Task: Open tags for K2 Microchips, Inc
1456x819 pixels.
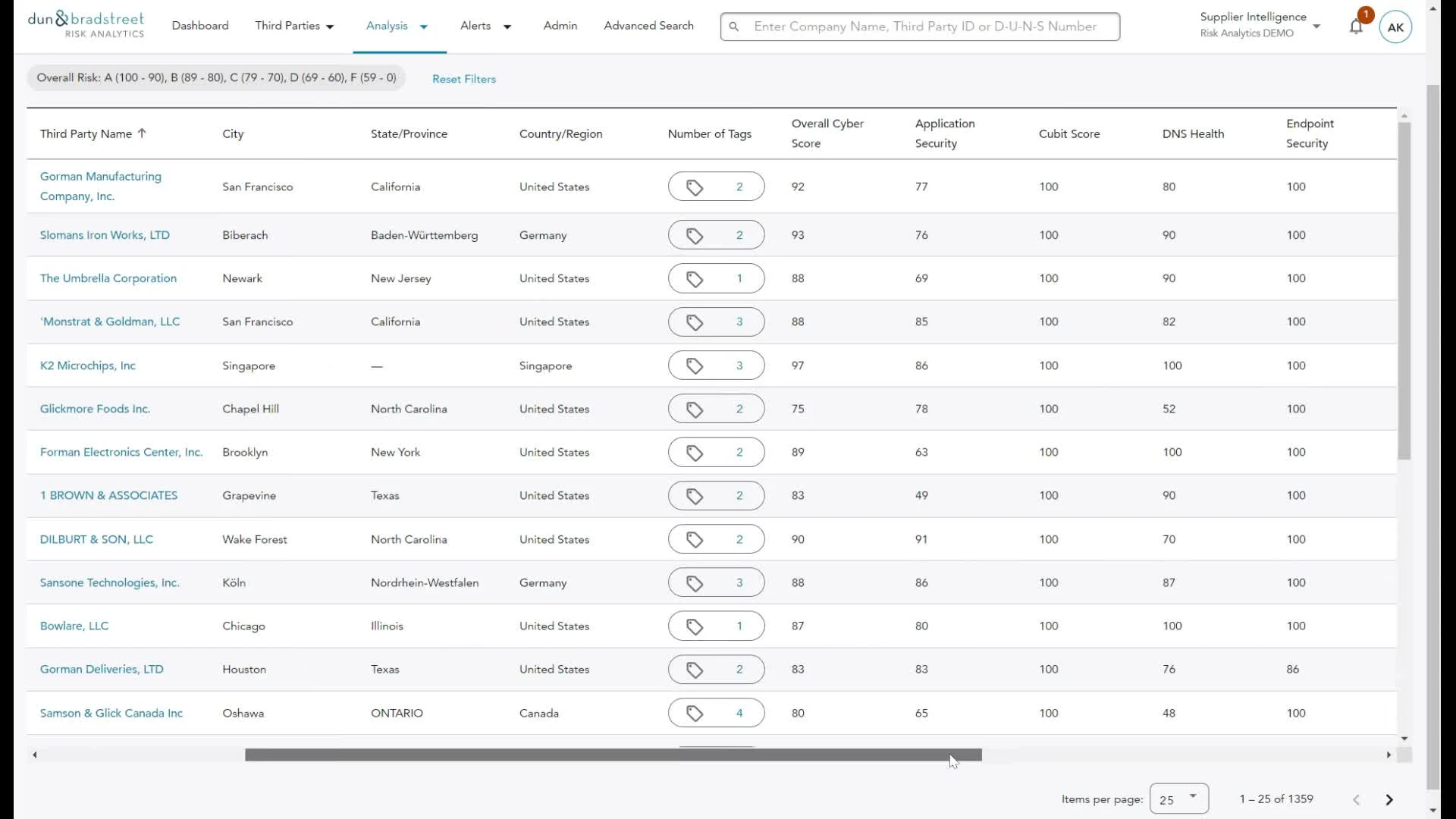Action: tap(716, 366)
